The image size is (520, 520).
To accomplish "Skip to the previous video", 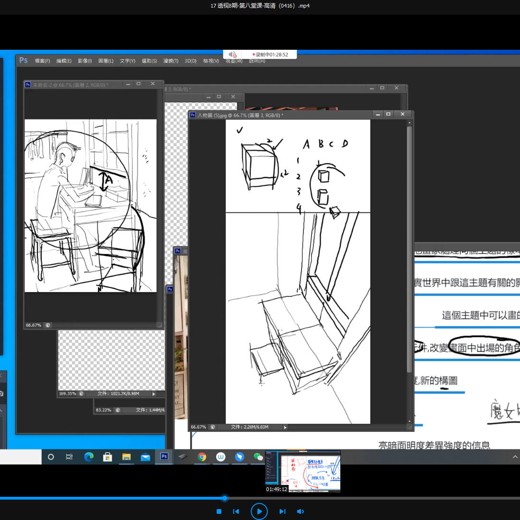I will [x=236, y=511].
